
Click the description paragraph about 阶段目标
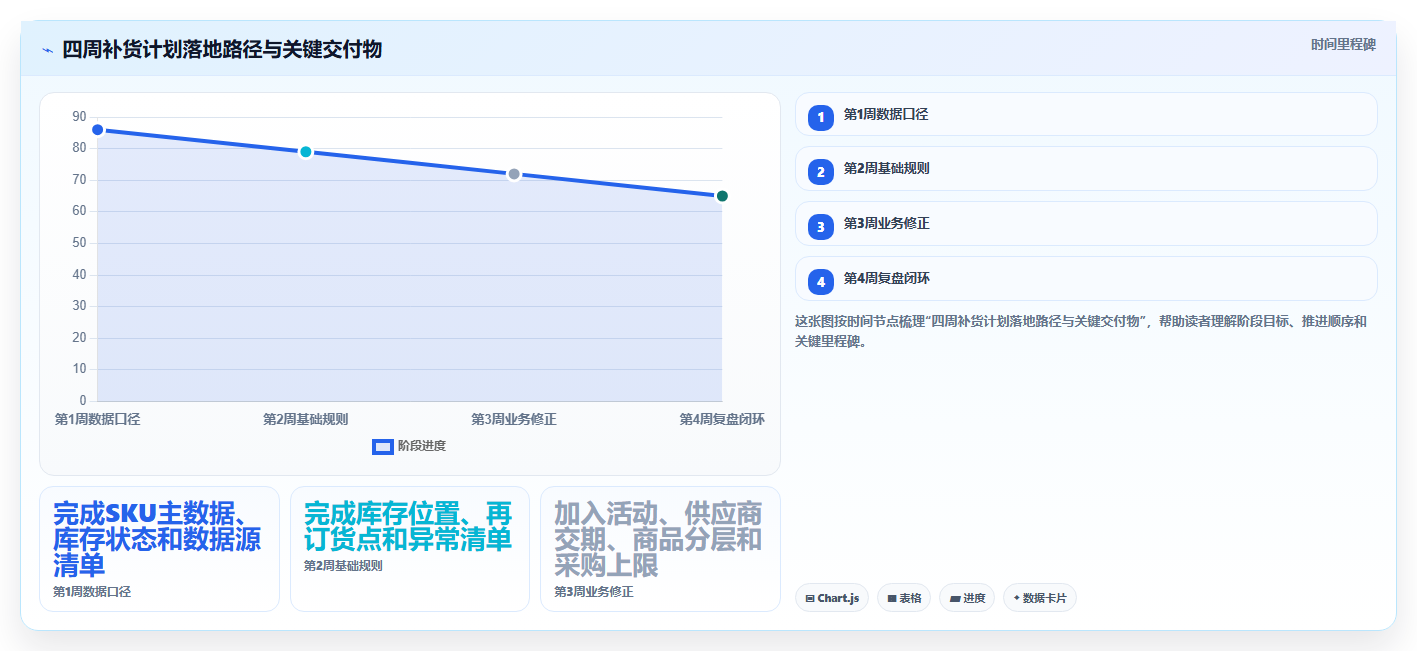[x=1081, y=331]
